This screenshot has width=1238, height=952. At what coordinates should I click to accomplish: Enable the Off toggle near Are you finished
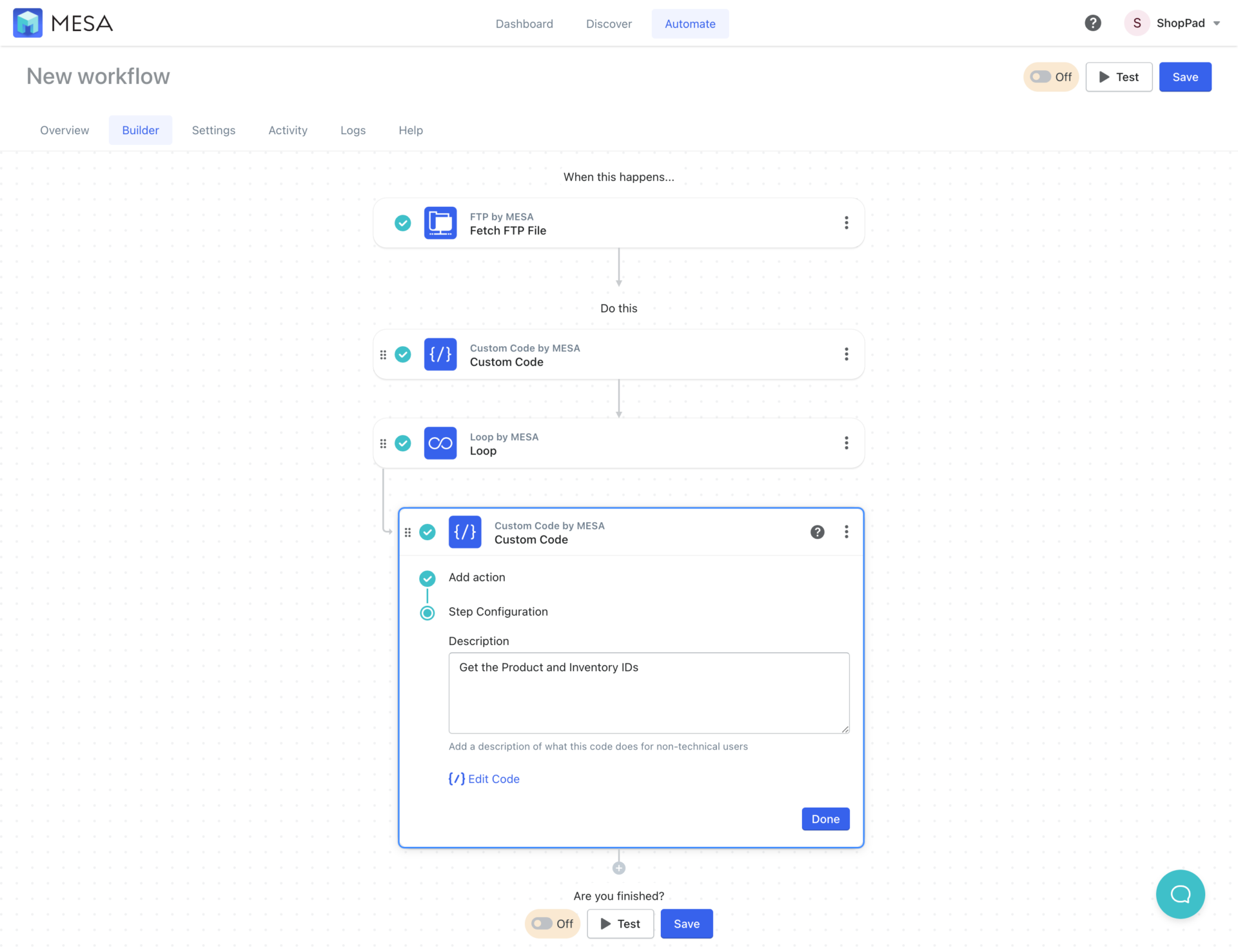[542, 924]
